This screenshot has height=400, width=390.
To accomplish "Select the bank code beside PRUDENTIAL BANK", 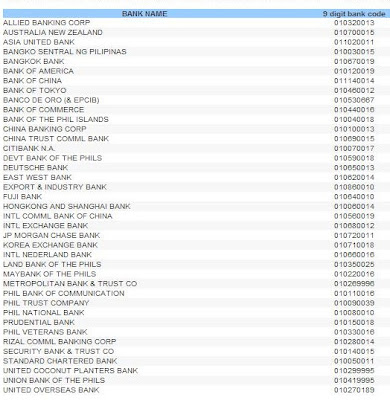I will tap(354, 323).
